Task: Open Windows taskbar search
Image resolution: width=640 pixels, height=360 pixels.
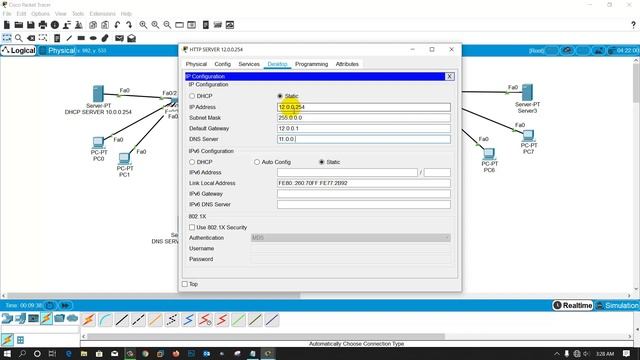Action: click(x=22, y=353)
